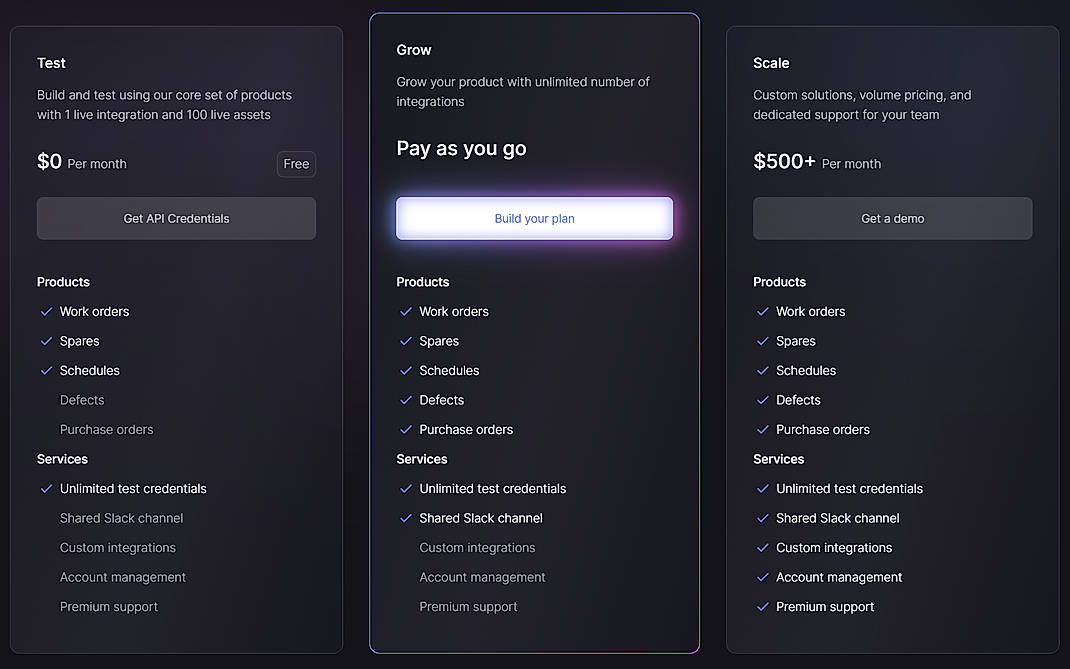Click Get API Credentials for the Test plan
The width and height of the screenshot is (1070, 669).
pos(176,218)
